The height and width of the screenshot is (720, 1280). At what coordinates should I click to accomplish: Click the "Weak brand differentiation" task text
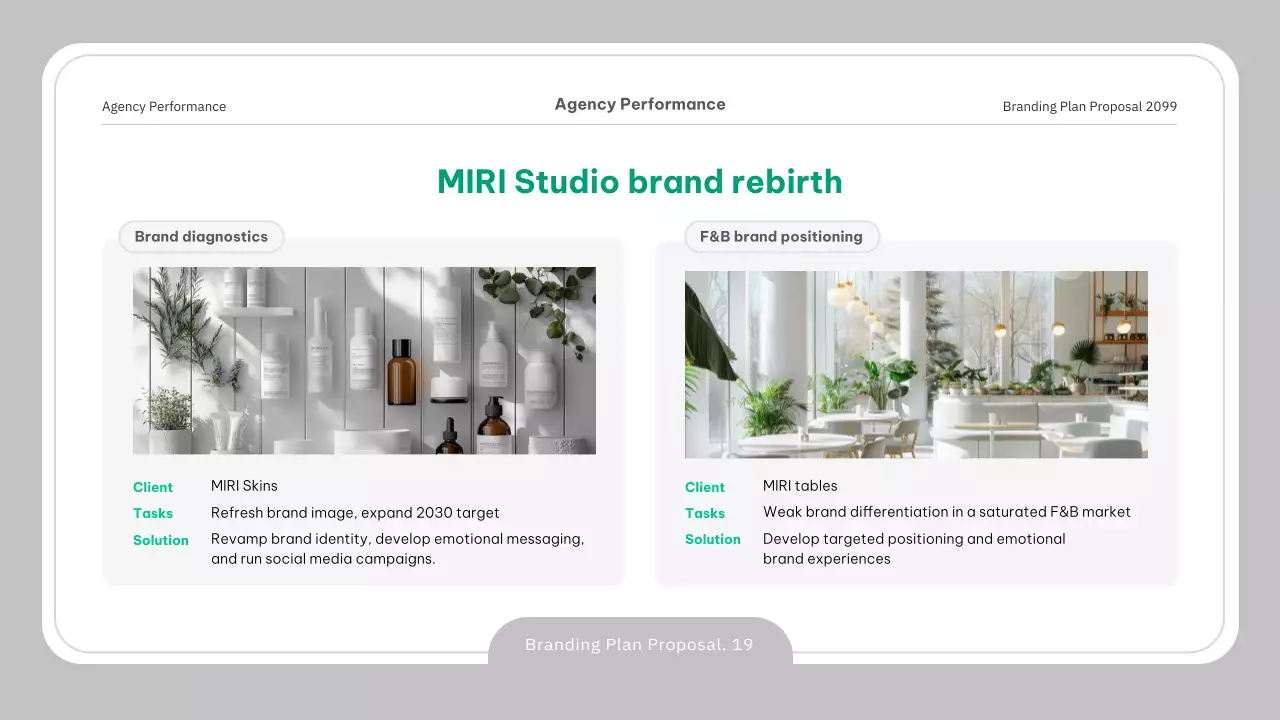coord(946,512)
